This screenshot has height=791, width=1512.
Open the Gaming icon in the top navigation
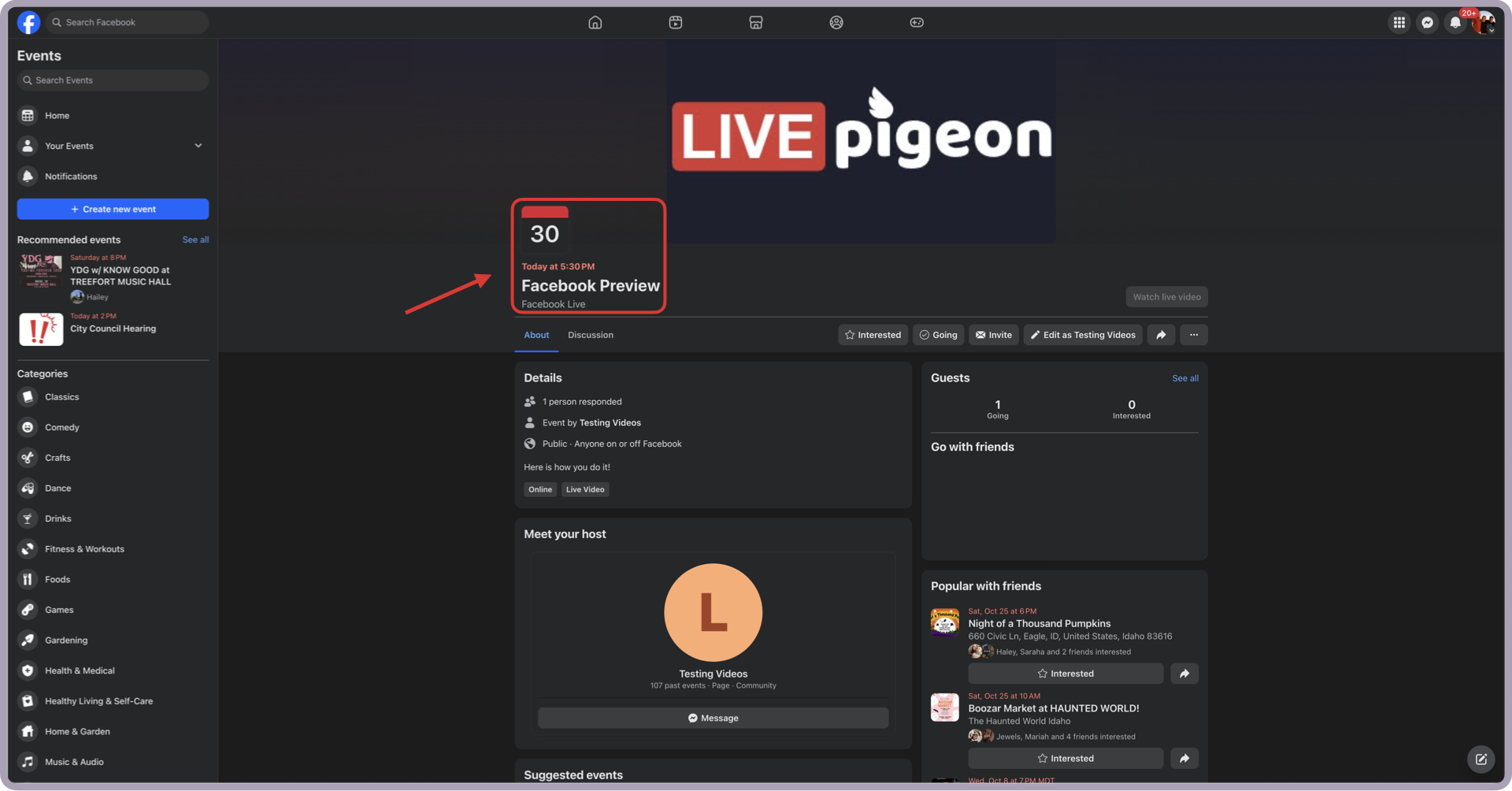917,22
